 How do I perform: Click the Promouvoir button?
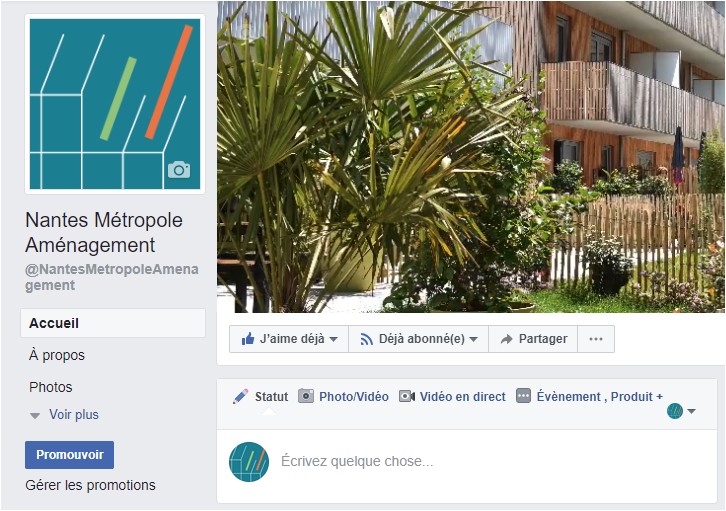point(69,455)
